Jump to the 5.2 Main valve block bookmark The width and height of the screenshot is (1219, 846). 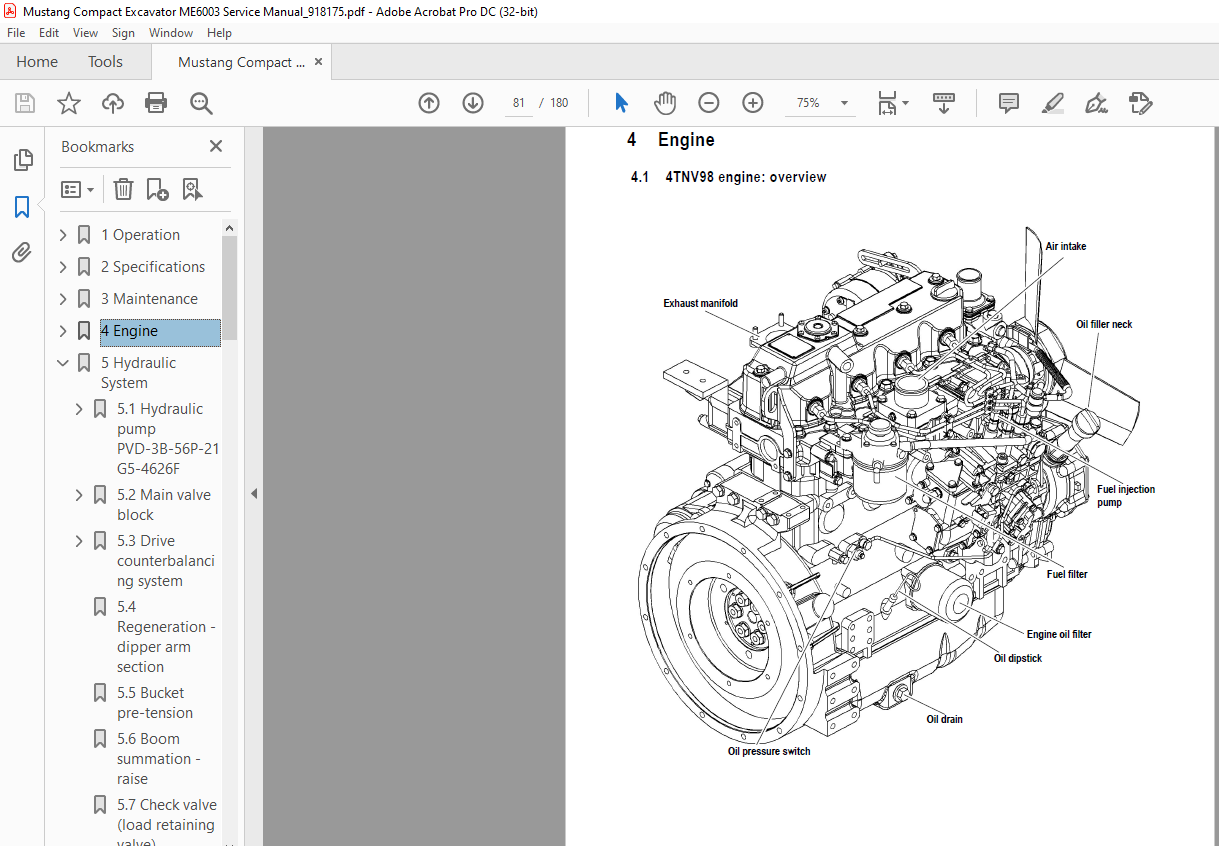click(x=164, y=505)
